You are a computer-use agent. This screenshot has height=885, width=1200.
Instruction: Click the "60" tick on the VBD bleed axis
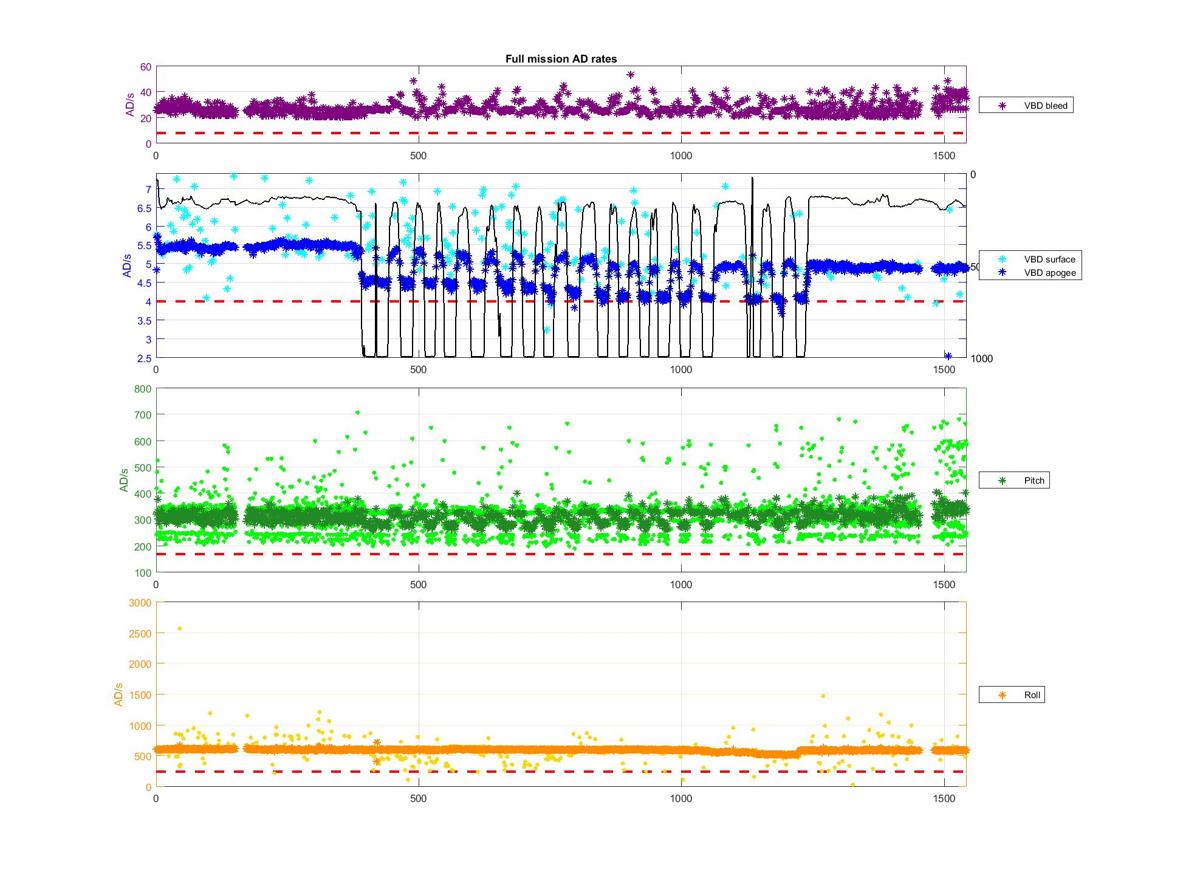click(146, 67)
